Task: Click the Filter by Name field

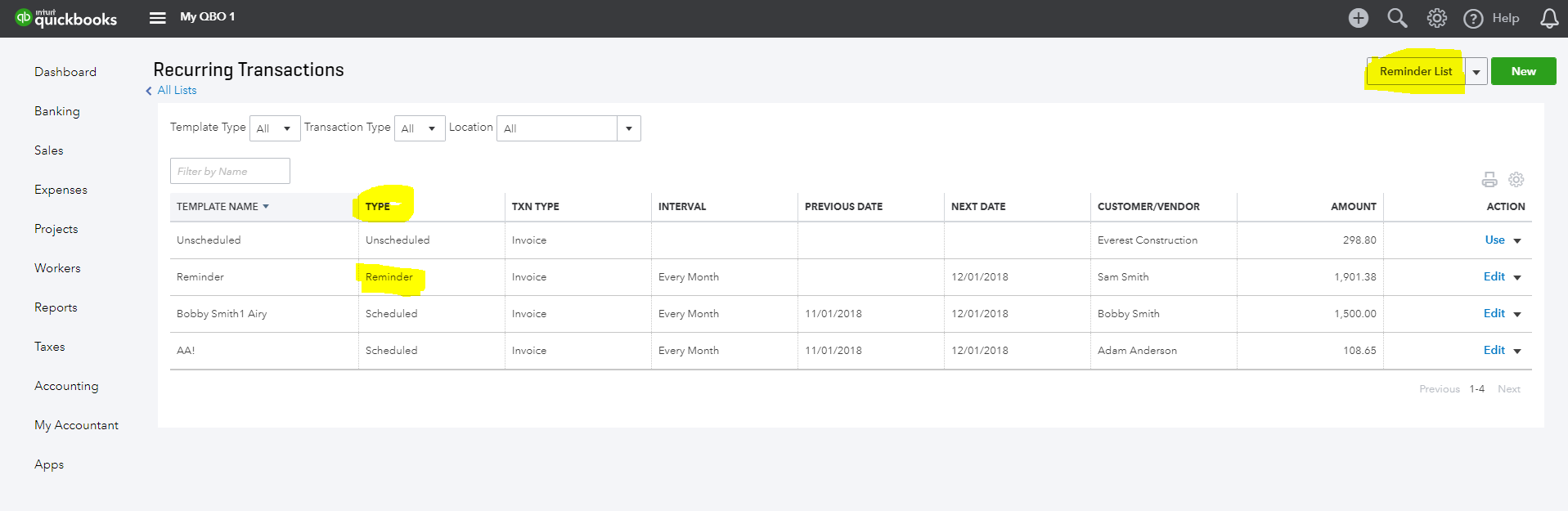Action: 230,171
